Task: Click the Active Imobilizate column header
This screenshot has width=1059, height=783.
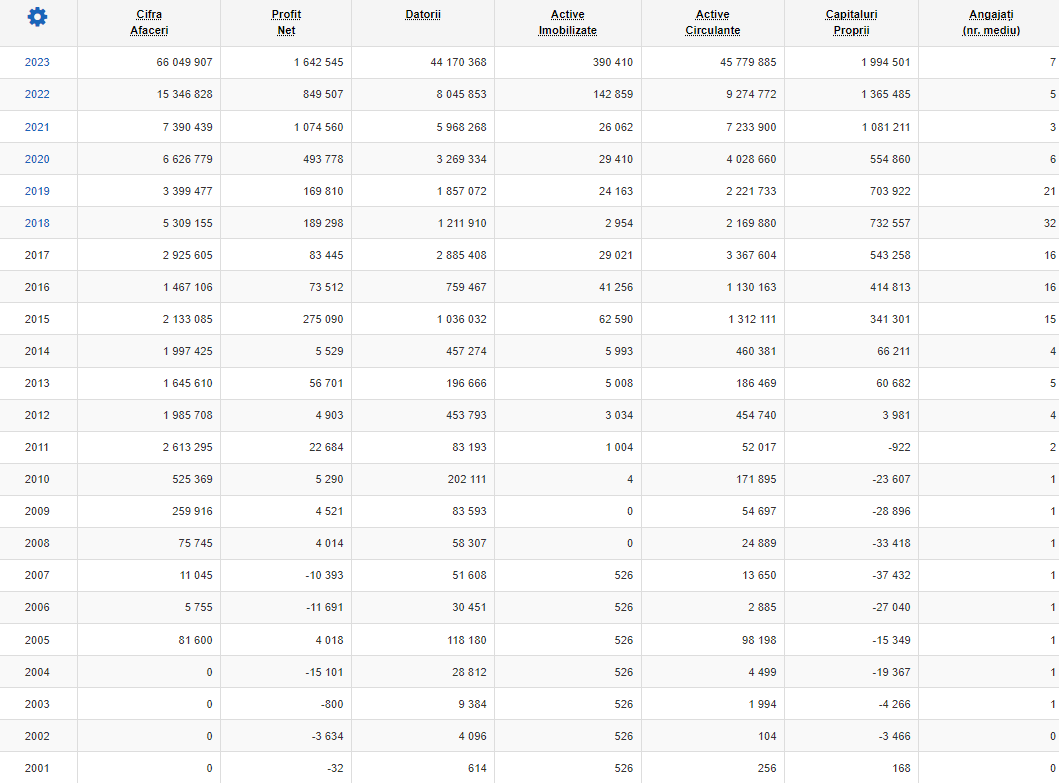Action: (x=567, y=22)
